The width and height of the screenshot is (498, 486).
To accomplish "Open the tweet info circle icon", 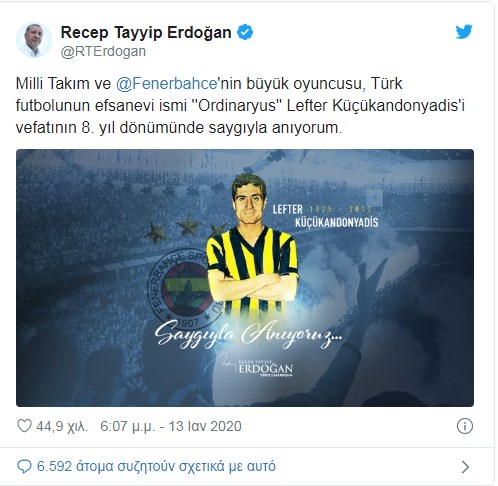I will click(465, 426).
